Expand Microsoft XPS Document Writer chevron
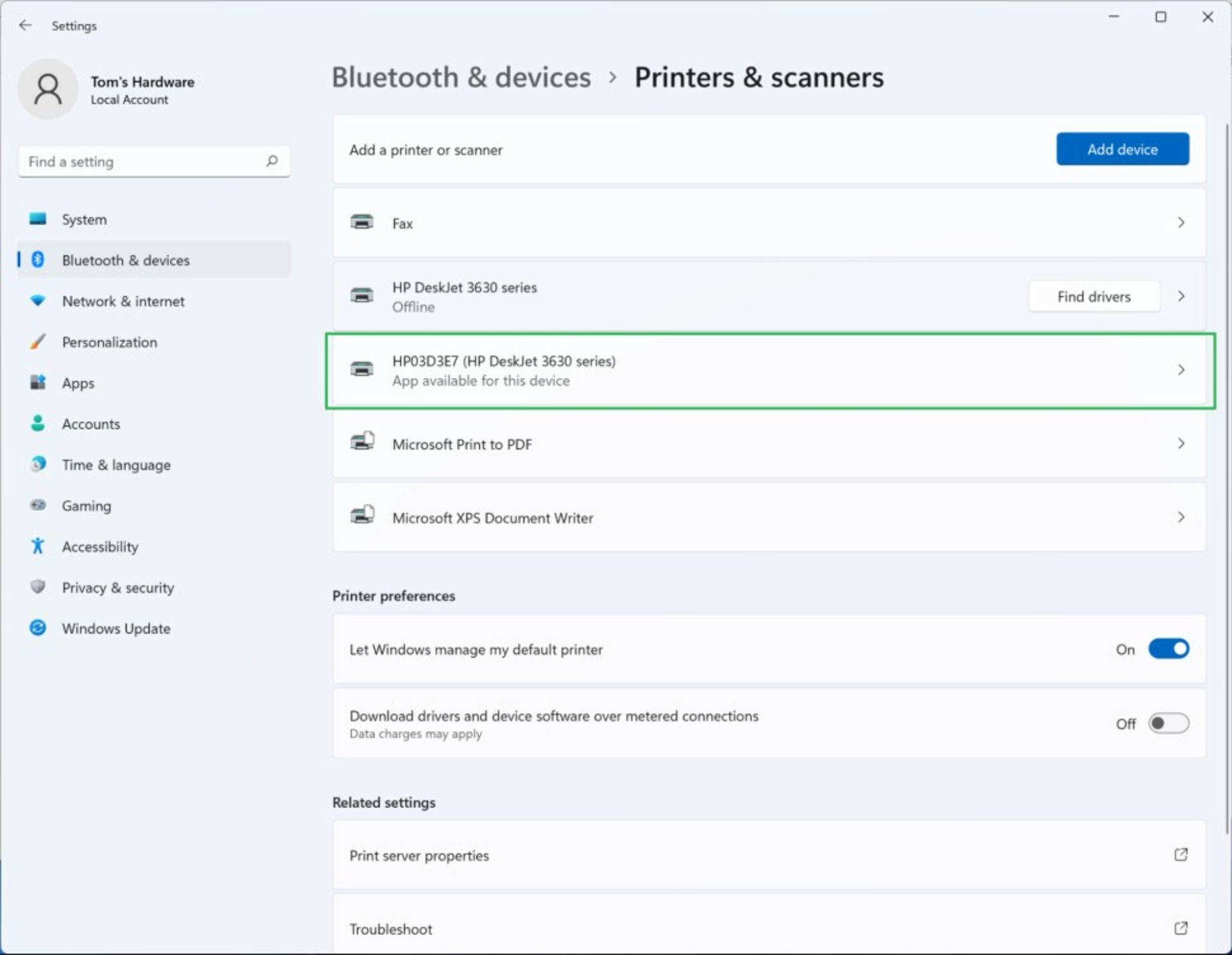The width and height of the screenshot is (1232, 955). 1181,517
